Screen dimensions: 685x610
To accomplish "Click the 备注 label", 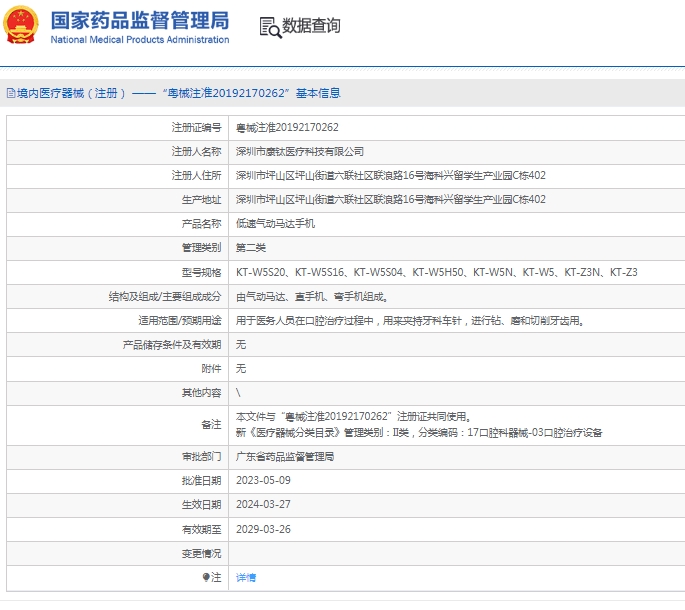I will click(x=211, y=425).
